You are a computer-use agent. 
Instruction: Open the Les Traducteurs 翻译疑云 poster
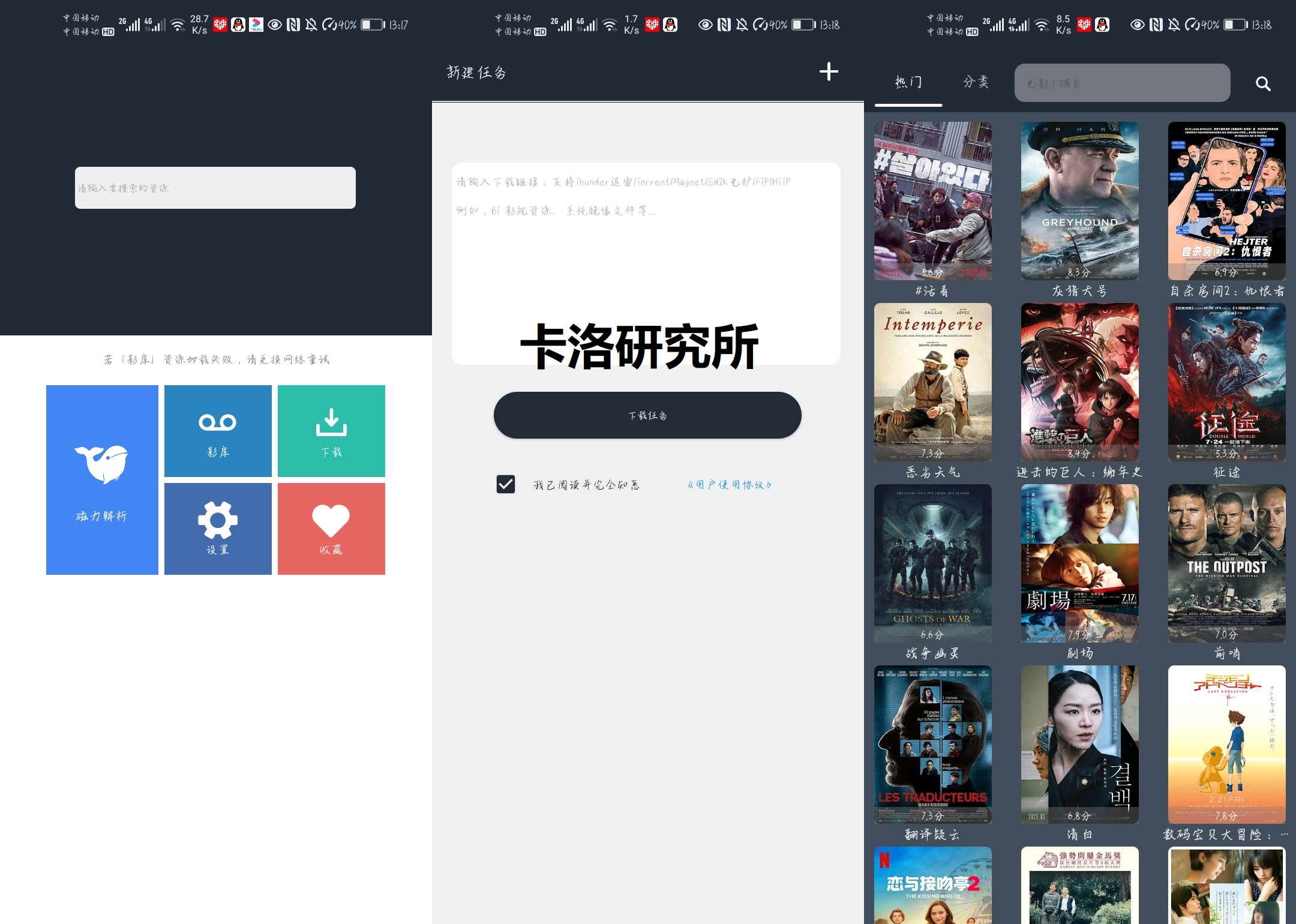[933, 745]
